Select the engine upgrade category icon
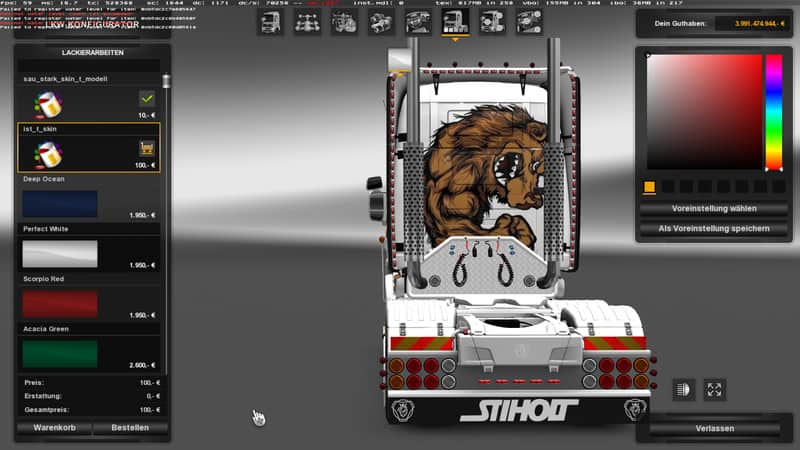The image size is (800, 450). (345, 22)
